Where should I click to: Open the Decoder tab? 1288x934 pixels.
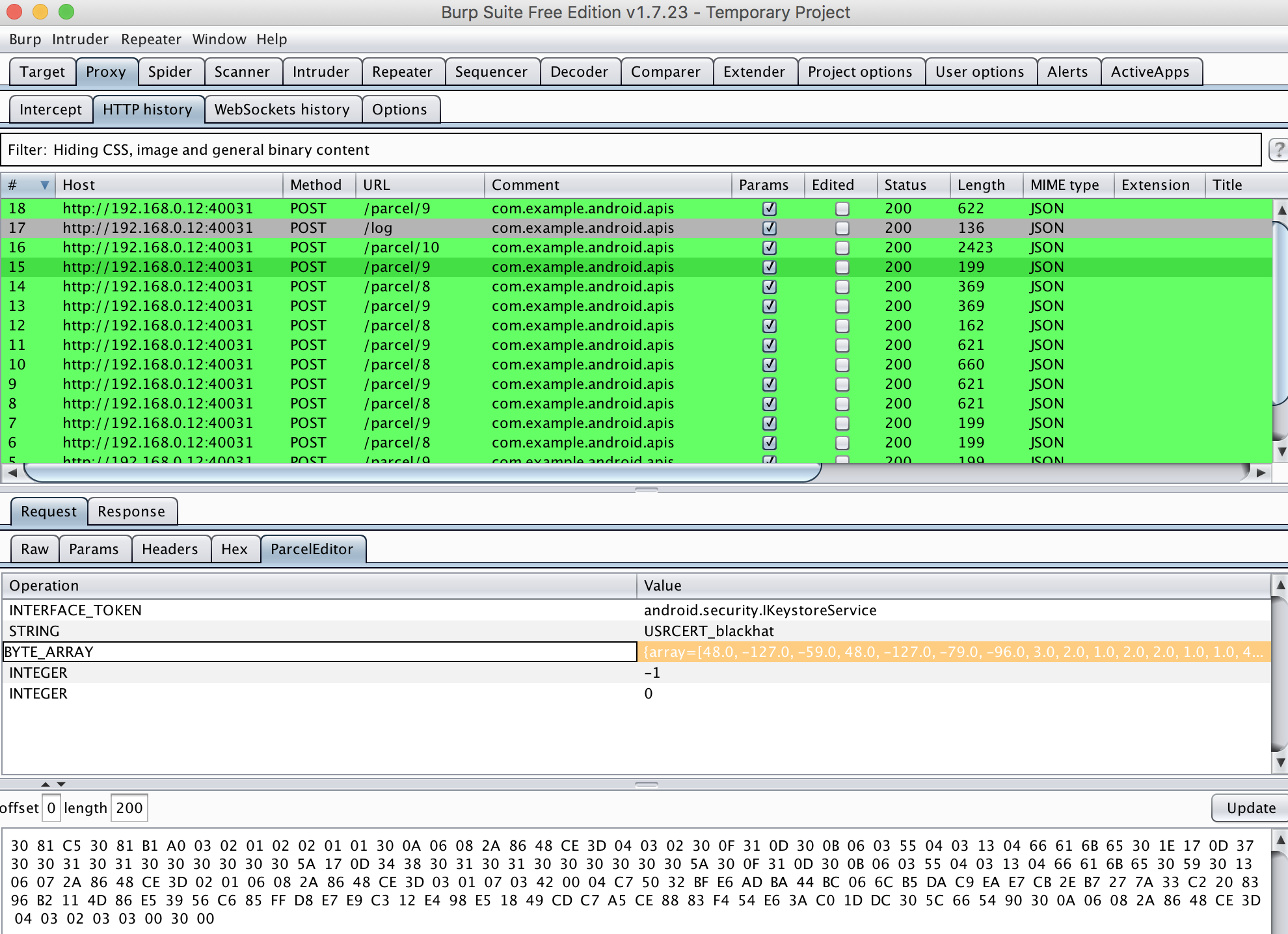click(x=579, y=72)
